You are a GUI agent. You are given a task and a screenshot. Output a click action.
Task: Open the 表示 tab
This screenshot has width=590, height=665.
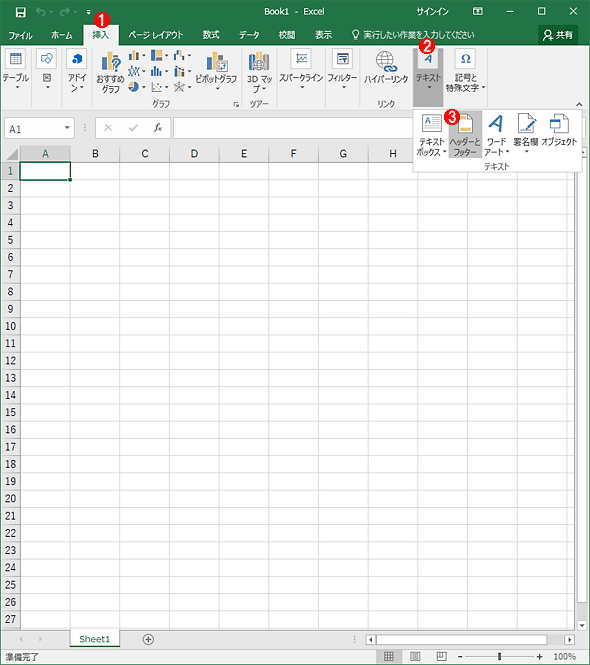point(323,35)
